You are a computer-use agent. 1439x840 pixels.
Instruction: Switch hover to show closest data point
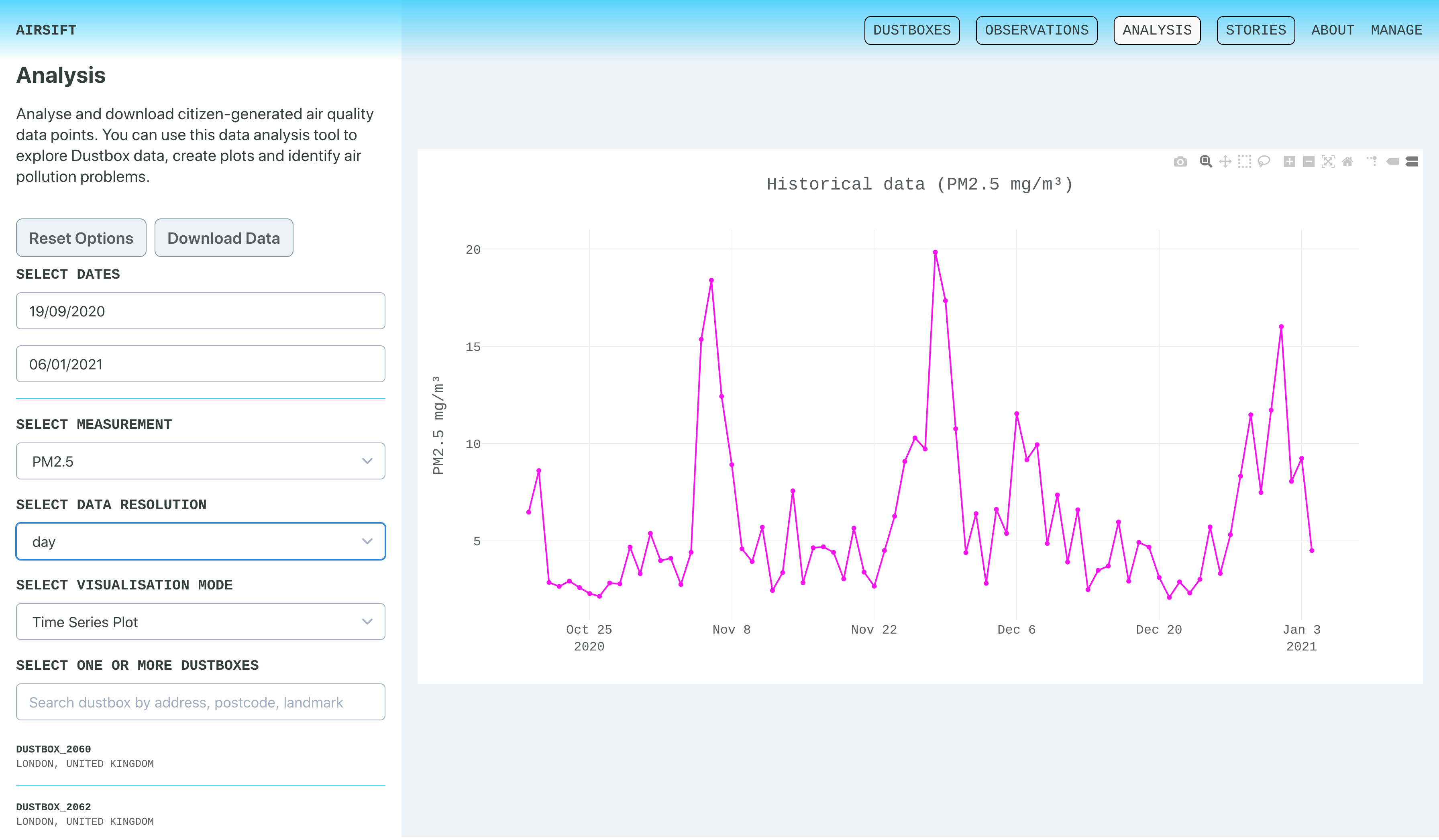tap(1391, 162)
